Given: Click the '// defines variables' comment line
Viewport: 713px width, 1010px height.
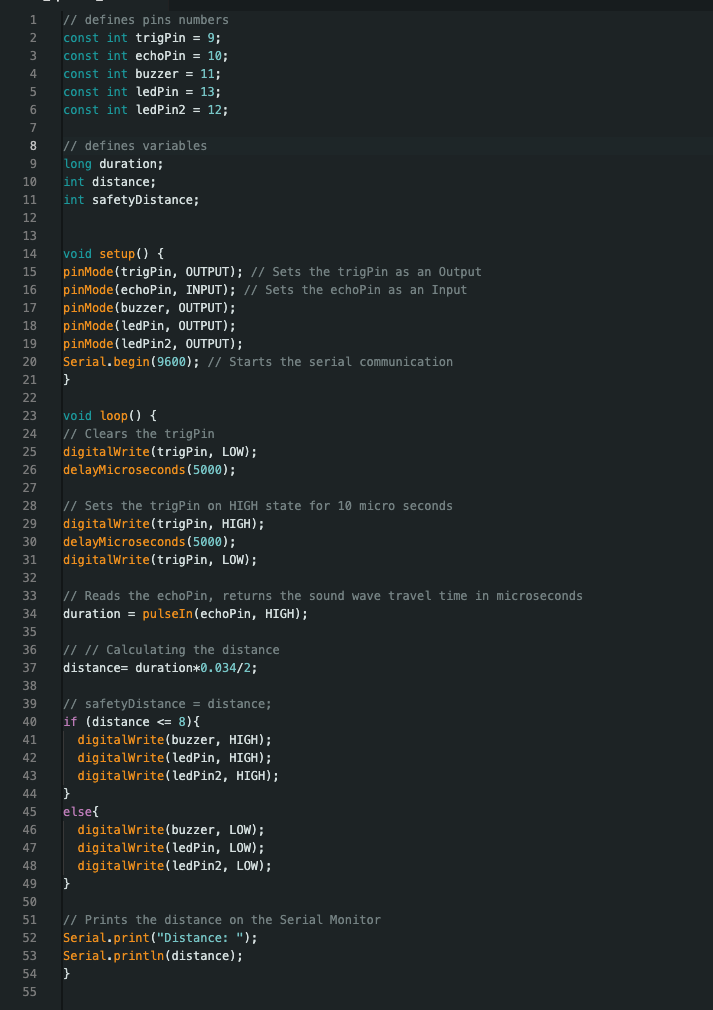Looking at the screenshot, I should pyautogui.click(x=135, y=146).
